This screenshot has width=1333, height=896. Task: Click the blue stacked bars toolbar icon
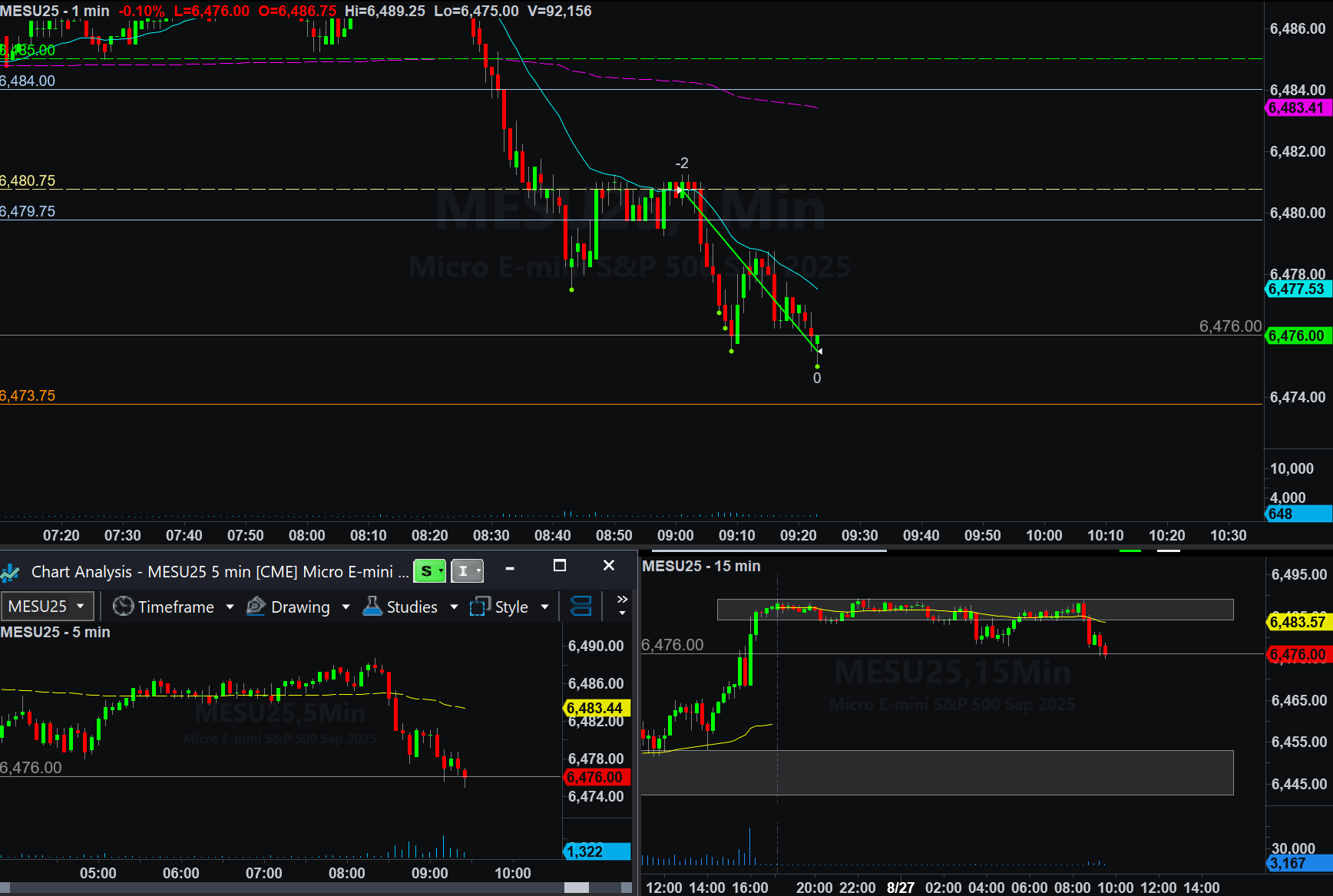point(581,607)
